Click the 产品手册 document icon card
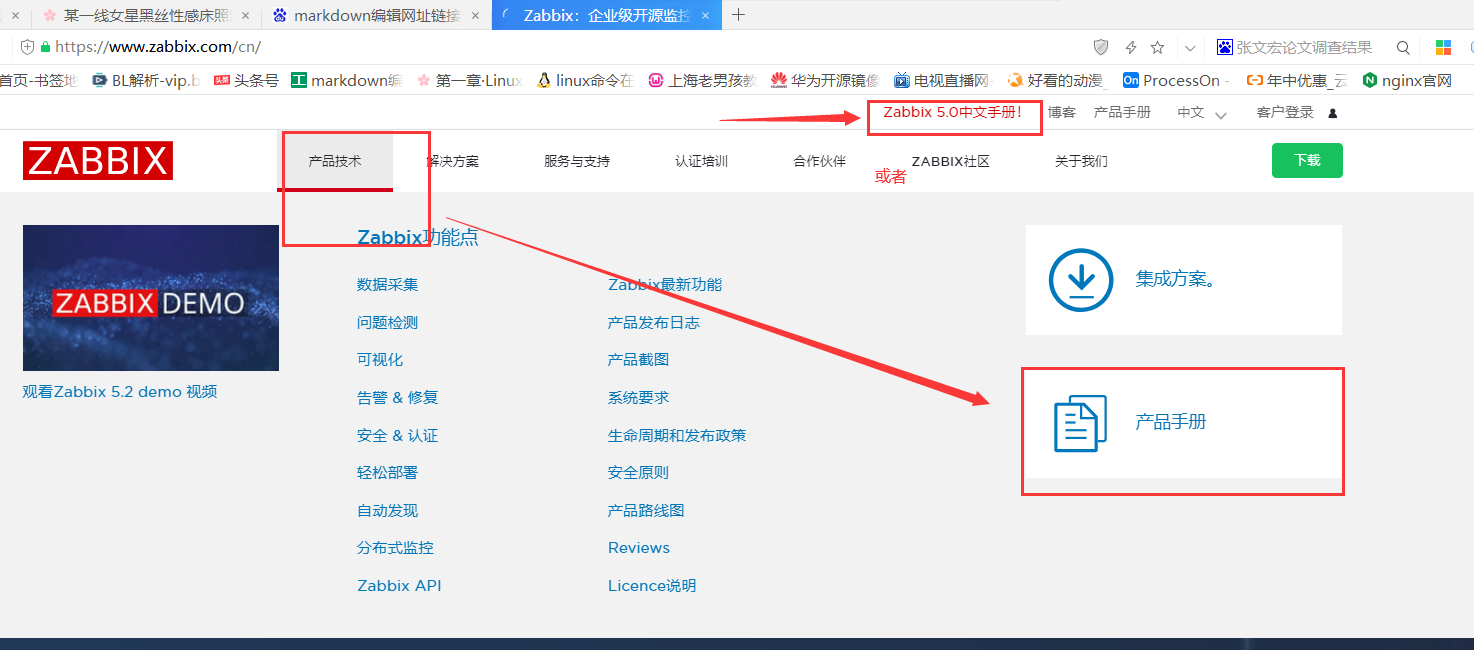This screenshot has width=1474, height=650. coord(1183,423)
